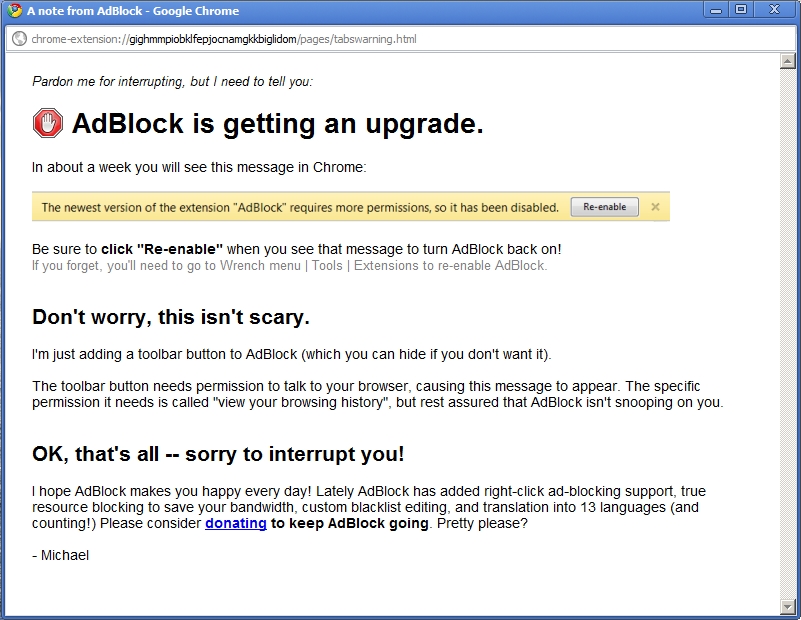This screenshot has width=801, height=620.
Task: Click the scrollbar down arrow
Action: 787,606
